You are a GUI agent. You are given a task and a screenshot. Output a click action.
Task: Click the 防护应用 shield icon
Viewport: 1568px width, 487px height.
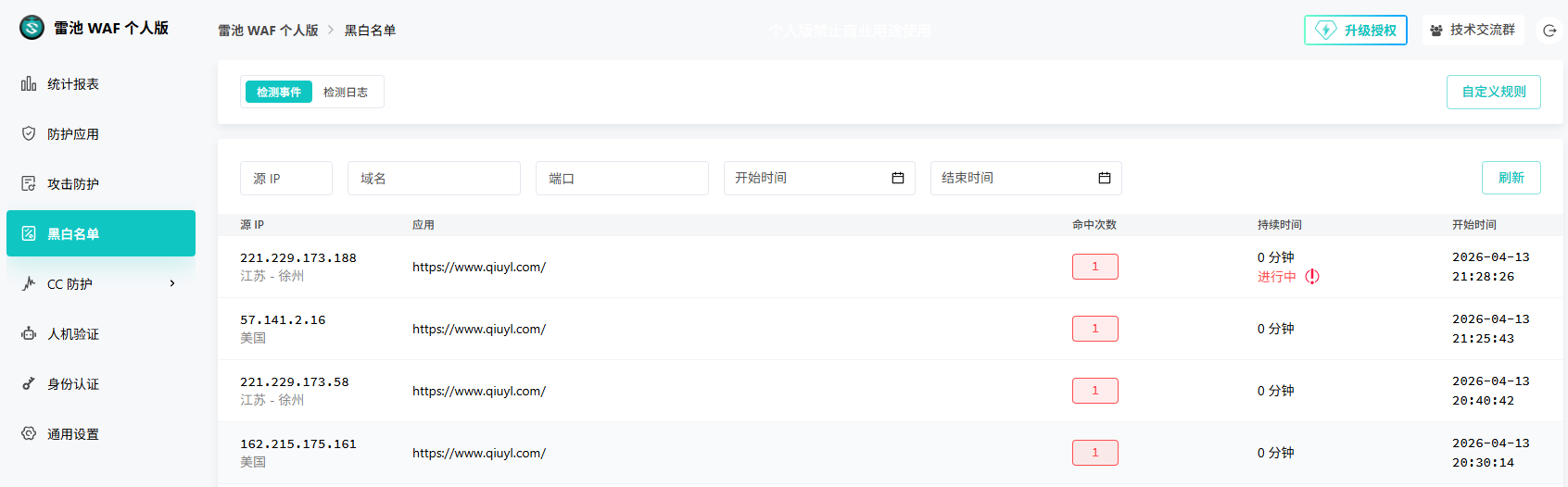click(29, 134)
